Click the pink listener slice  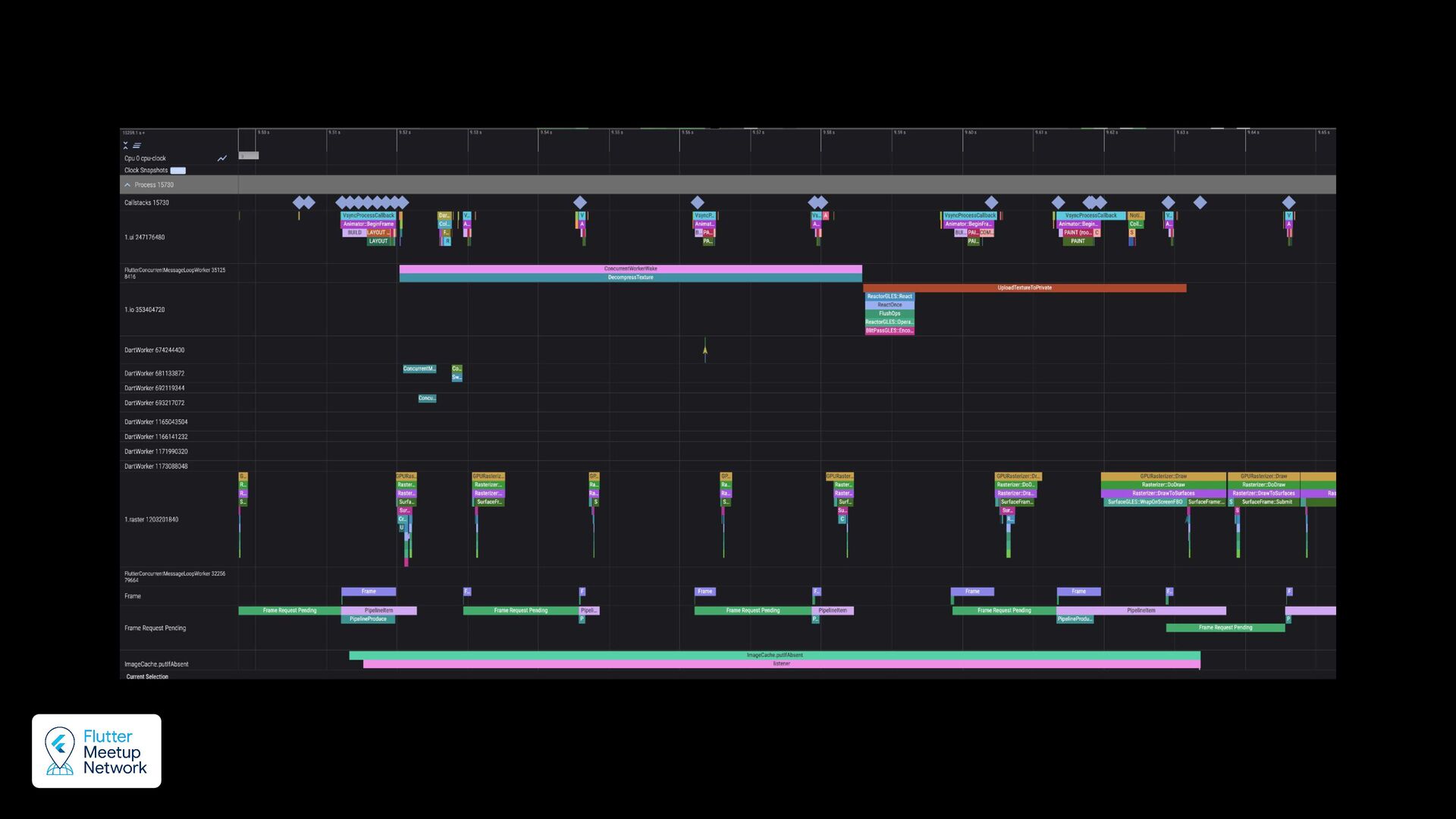[781, 664]
